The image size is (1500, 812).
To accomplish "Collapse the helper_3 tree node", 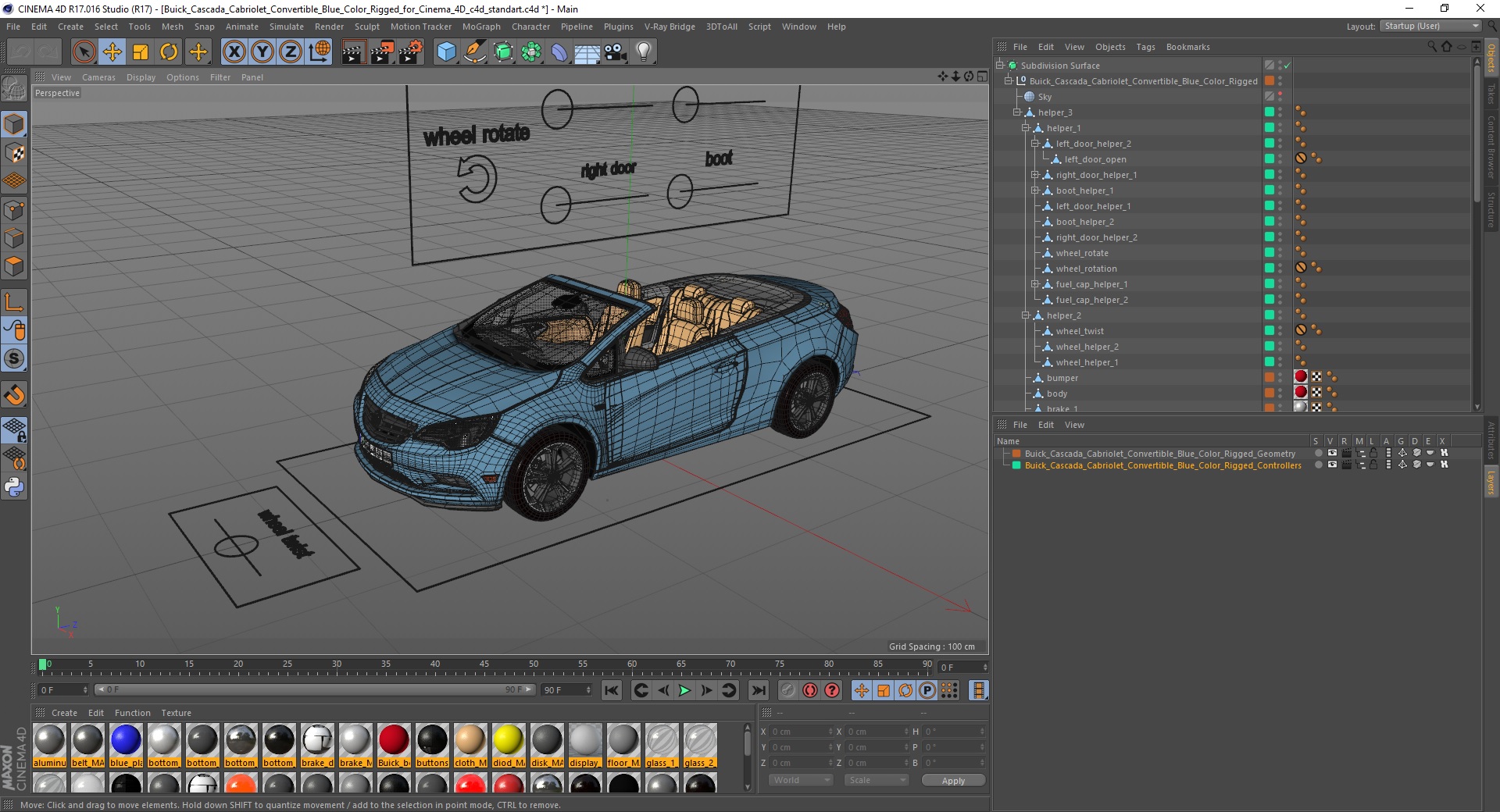I will pyautogui.click(x=1017, y=112).
